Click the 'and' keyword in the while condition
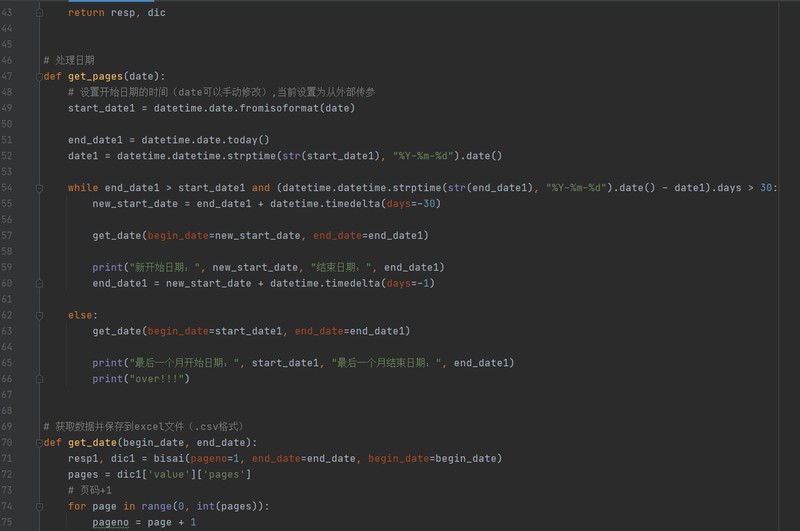Screen dimensions: 800x531 [x=261, y=188]
